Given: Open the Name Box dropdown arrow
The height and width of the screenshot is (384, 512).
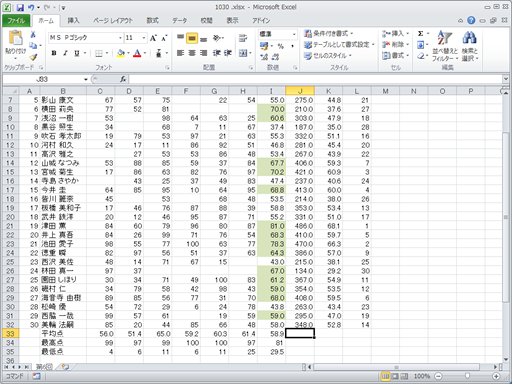Looking at the screenshot, I should tap(86, 79).
